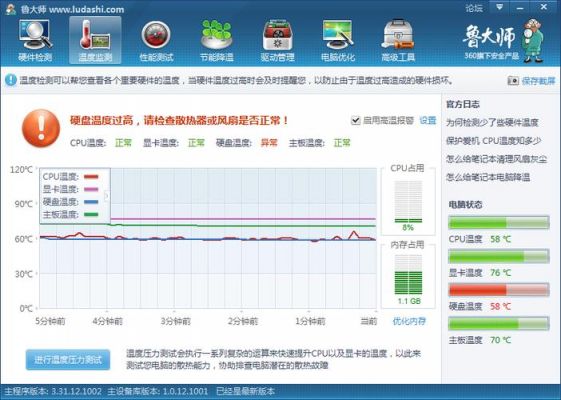
Task: Click the 显卡温度 正常 status text
Action: [x=196, y=143]
